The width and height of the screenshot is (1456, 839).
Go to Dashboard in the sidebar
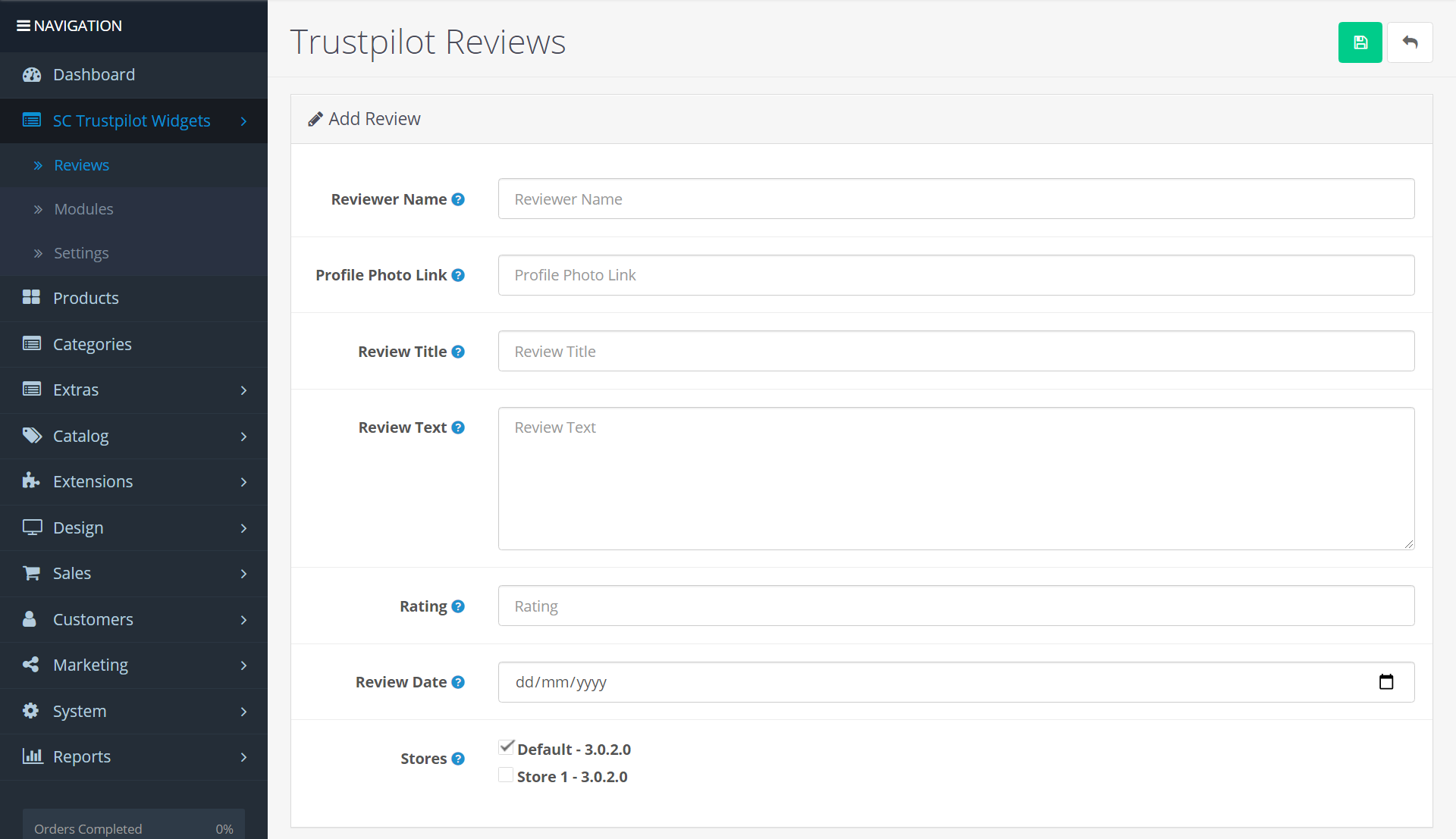[133, 74]
